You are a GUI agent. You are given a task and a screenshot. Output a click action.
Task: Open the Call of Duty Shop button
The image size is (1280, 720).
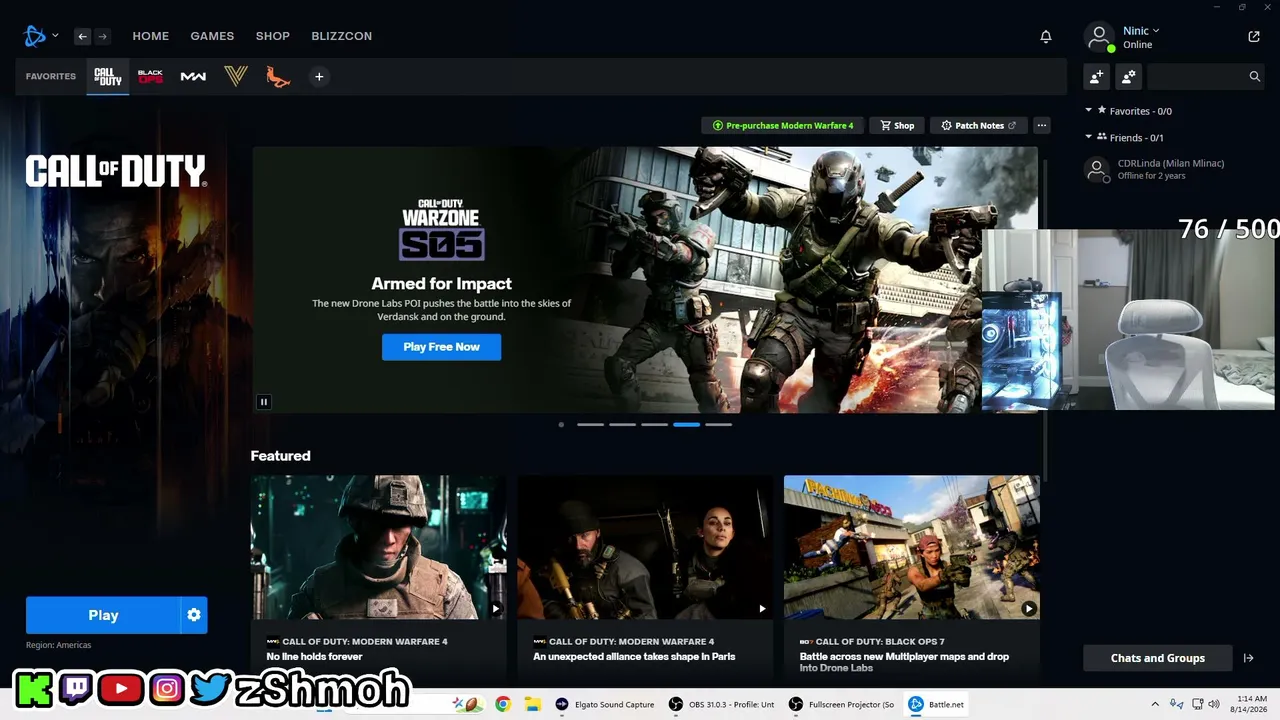897,126
